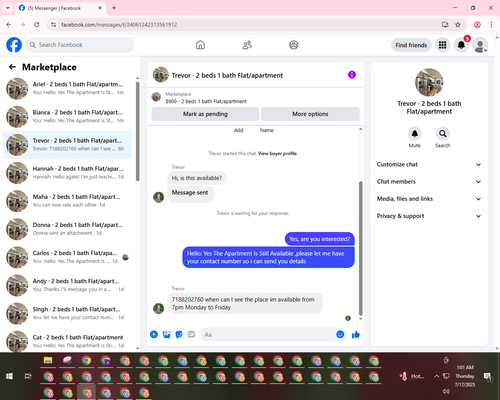
Task: Open the Task View taskbar icon
Action: 28,376
